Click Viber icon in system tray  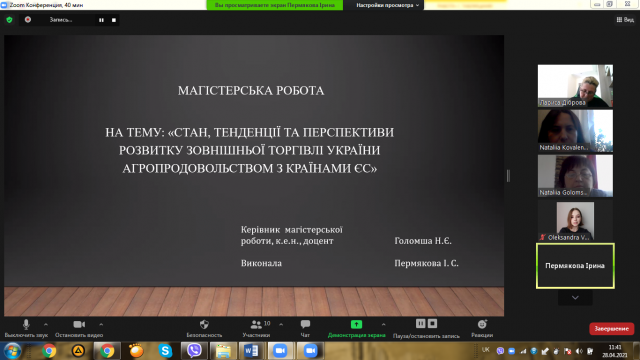pyautogui.click(x=500, y=351)
